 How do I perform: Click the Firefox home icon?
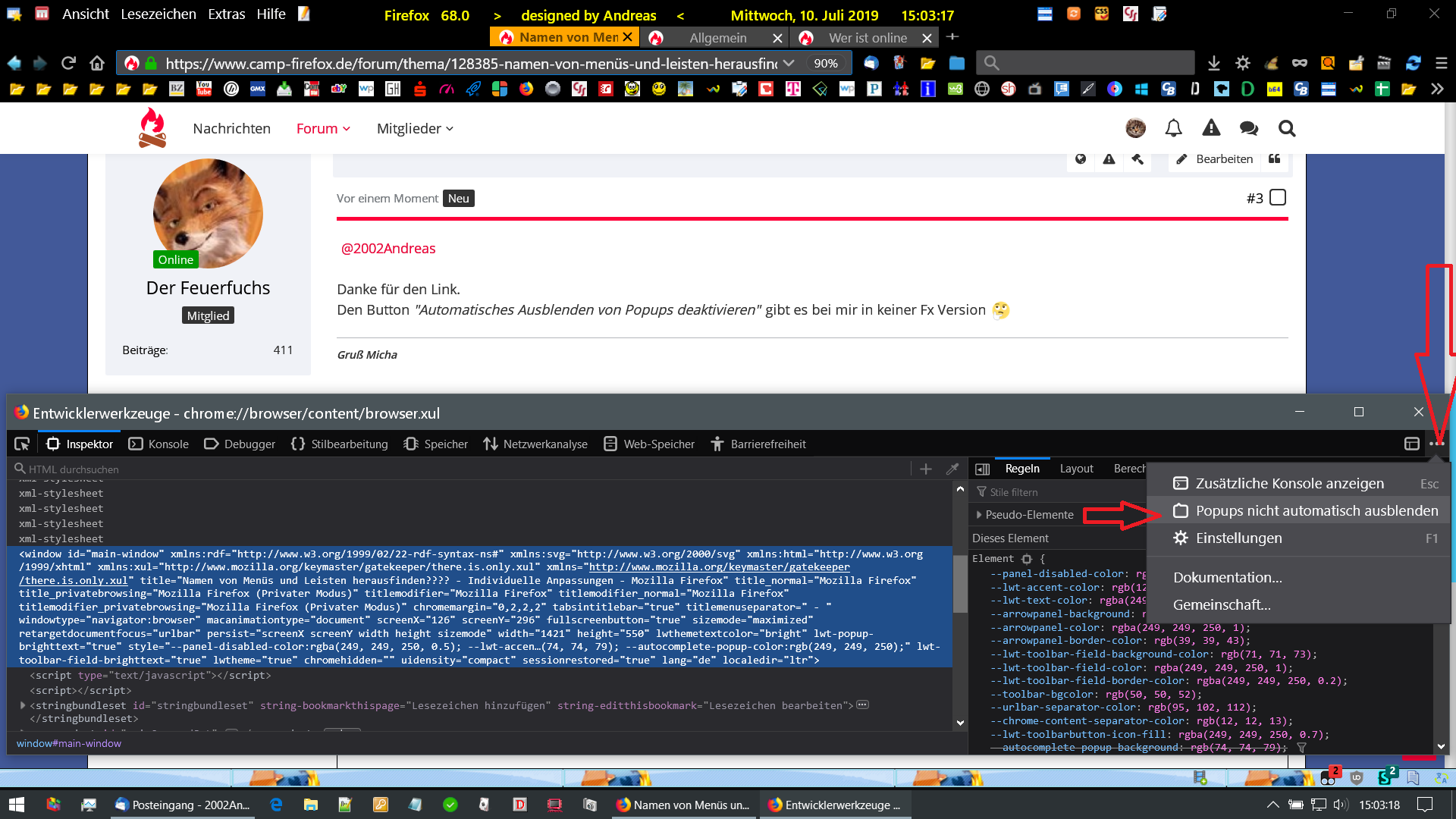96,63
